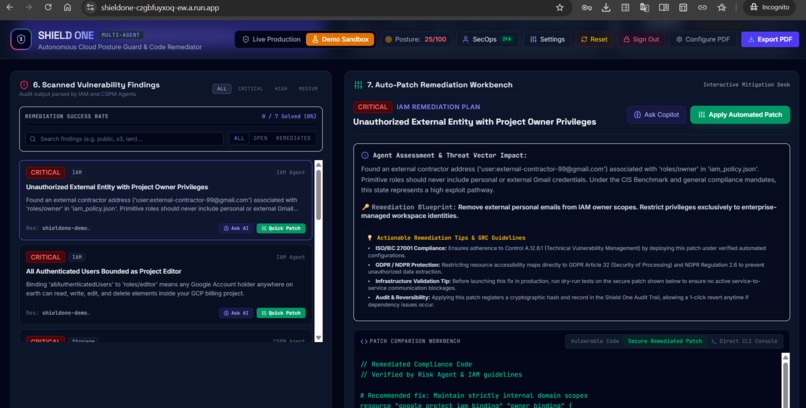The width and height of the screenshot is (806, 408).
Task: Bookmark this page with the star icon
Action: (x=560, y=8)
